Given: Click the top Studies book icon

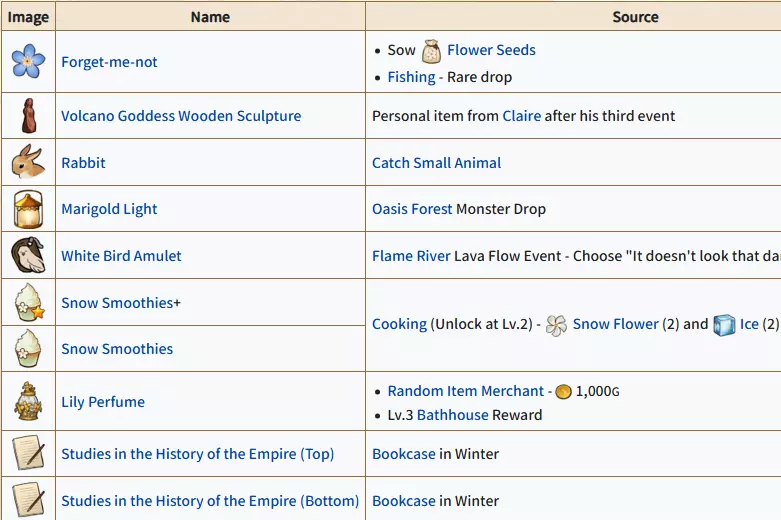Looking at the screenshot, I should [28, 454].
